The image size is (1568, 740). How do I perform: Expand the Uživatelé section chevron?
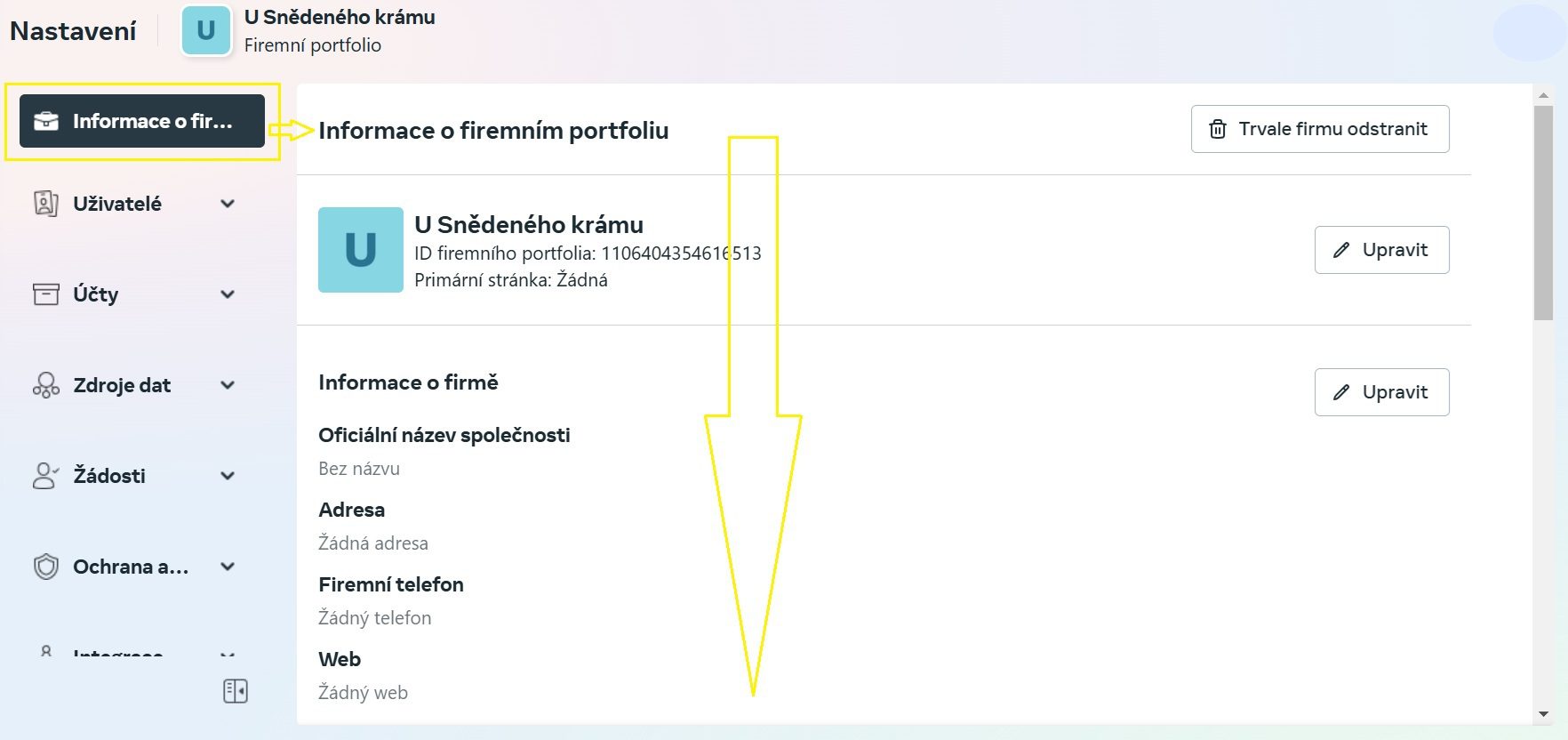click(x=228, y=204)
